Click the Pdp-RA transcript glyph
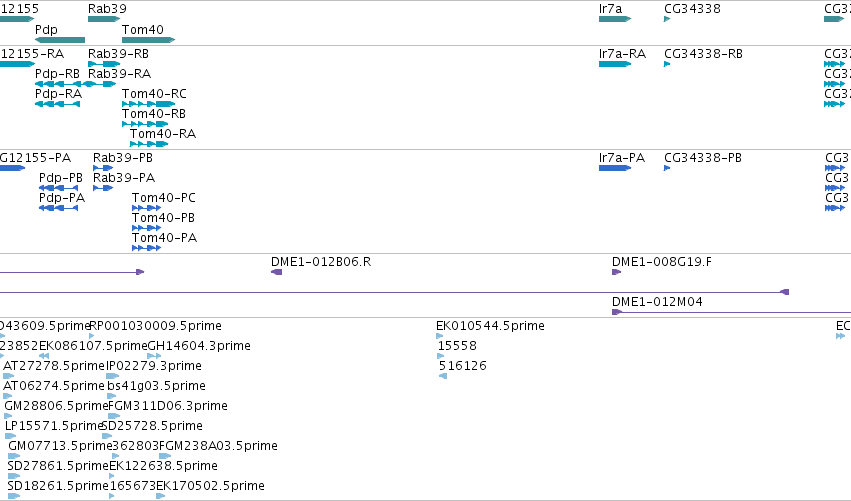Image resolution: width=851 pixels, height=501 pixels. (58, 104)
